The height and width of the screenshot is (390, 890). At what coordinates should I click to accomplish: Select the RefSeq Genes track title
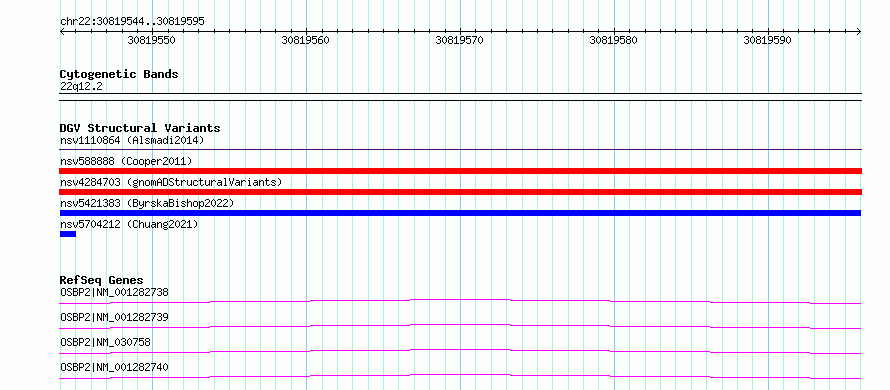(101, 280)
